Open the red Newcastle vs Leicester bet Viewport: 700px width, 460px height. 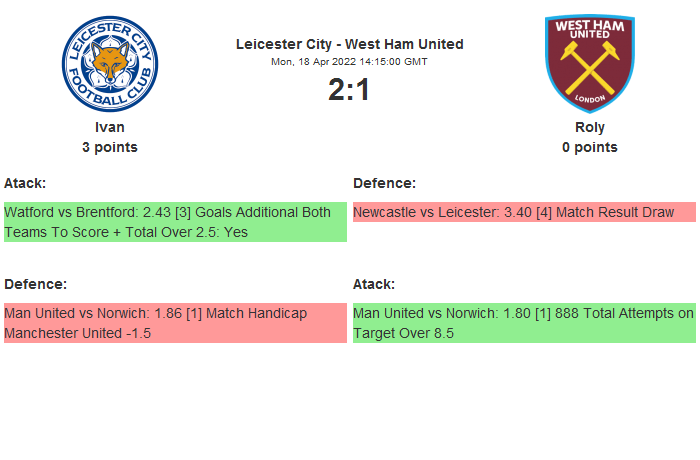(524, 212)
